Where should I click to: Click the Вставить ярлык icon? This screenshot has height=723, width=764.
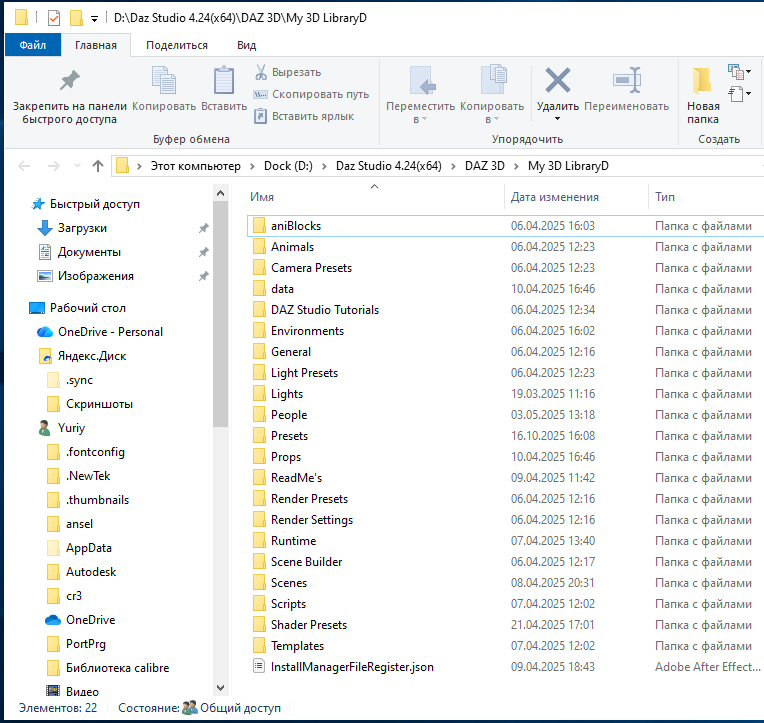[x=261, y=116]
